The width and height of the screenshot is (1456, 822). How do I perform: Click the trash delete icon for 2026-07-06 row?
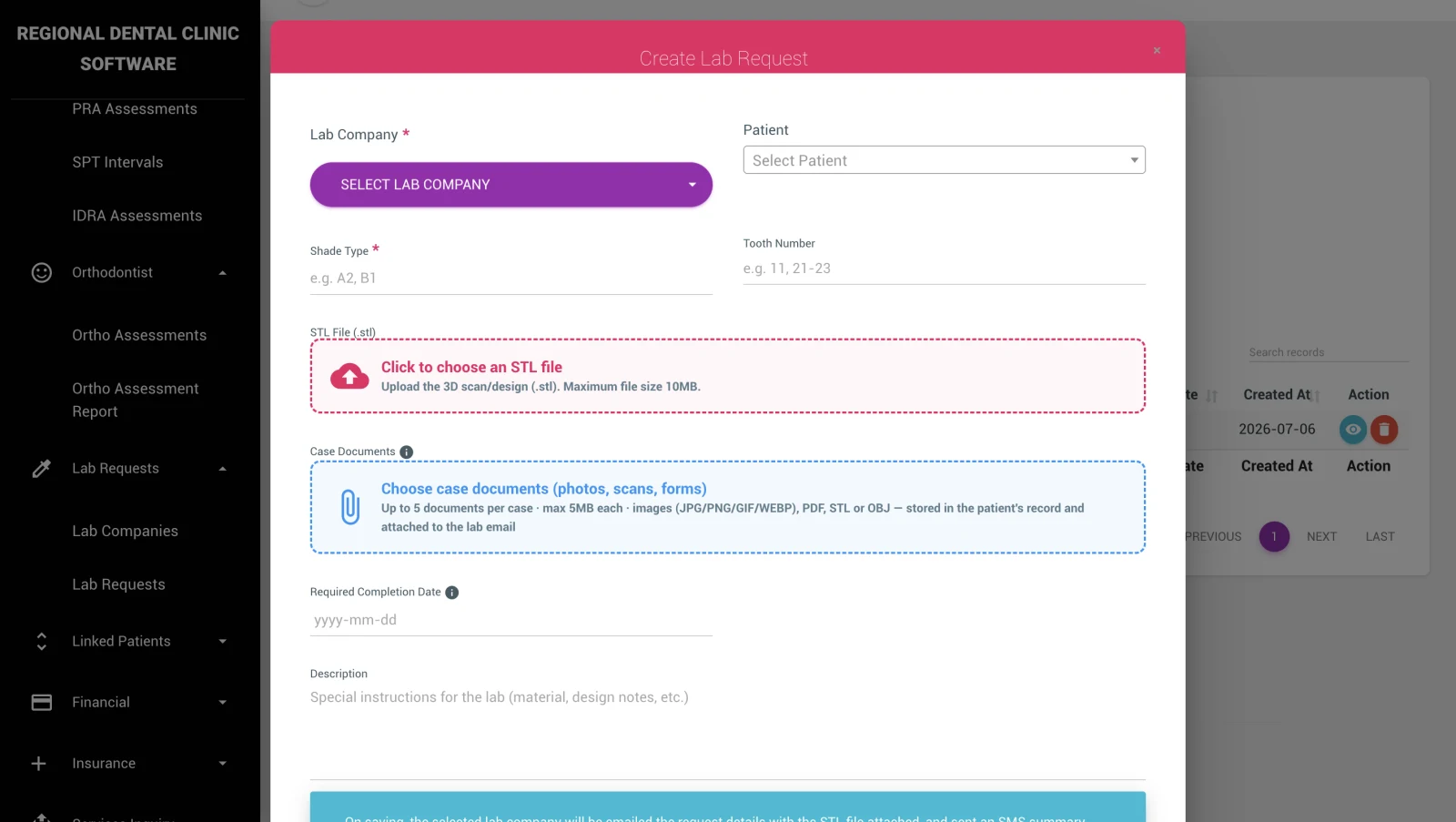pos(1384,430)
